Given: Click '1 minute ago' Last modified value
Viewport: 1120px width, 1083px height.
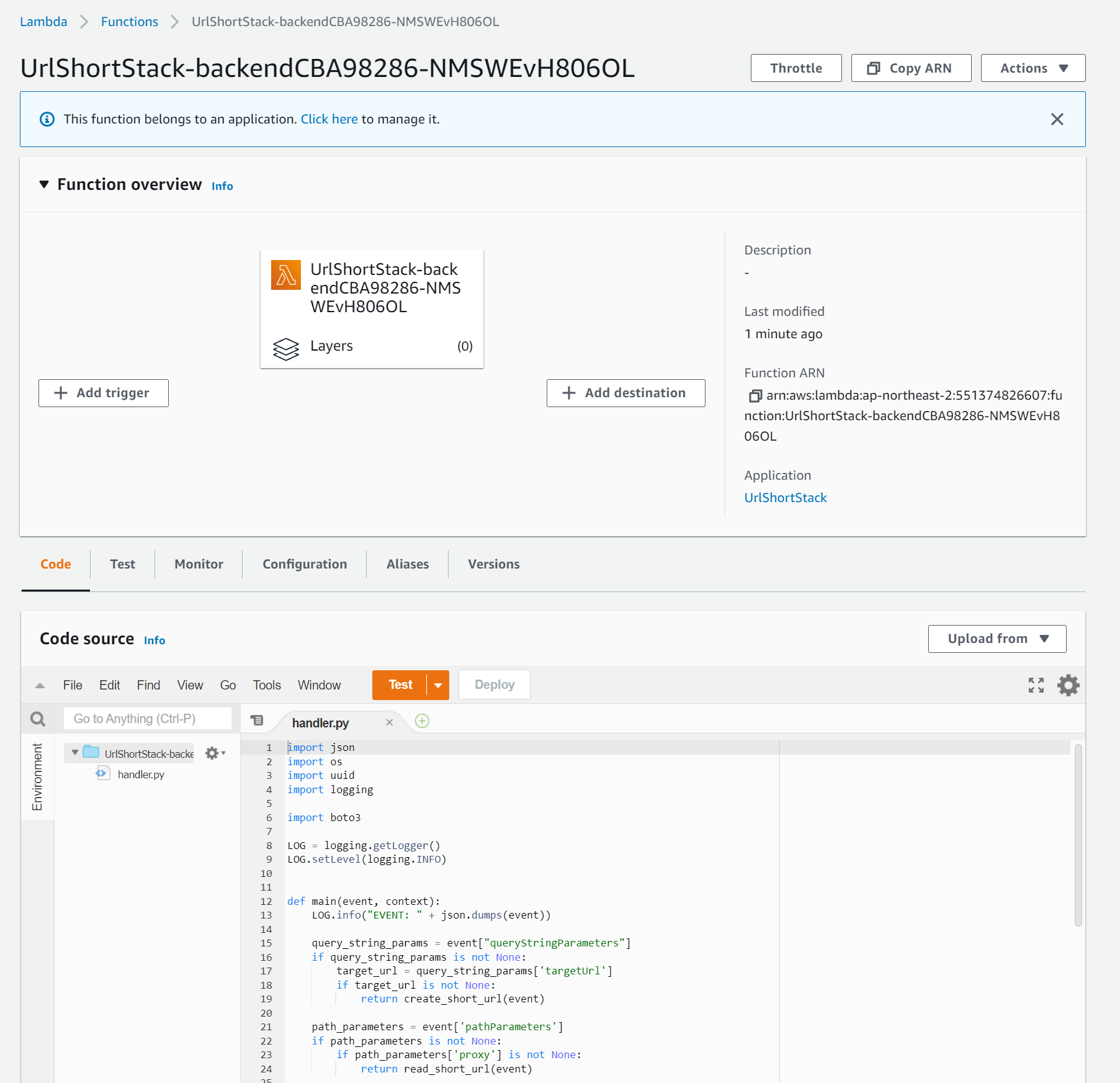Looking at the screenshot, I should pyautogui.click(x=783, y=334).
